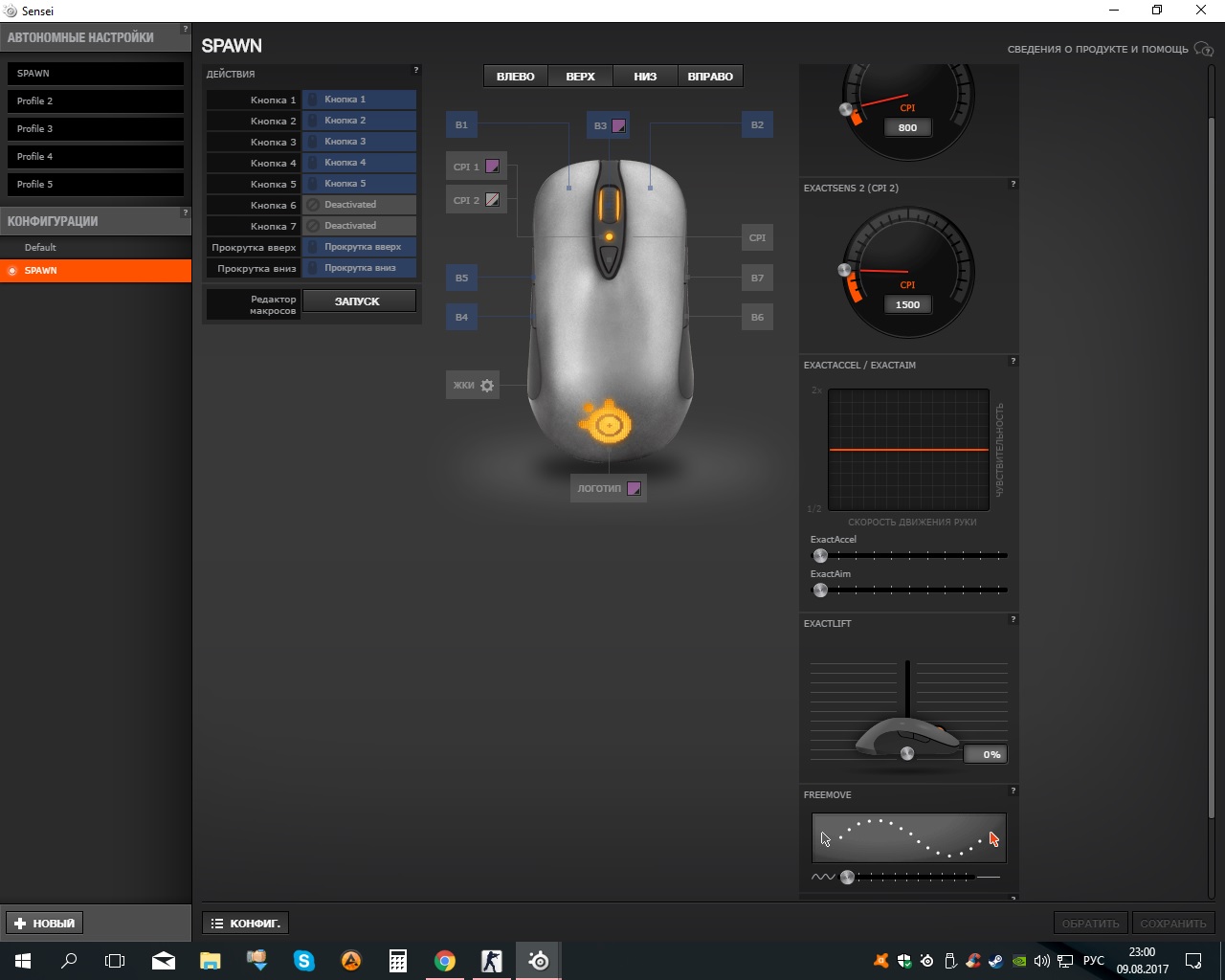Click the НОВЫЙ button to add configuration

pos(45,924)
